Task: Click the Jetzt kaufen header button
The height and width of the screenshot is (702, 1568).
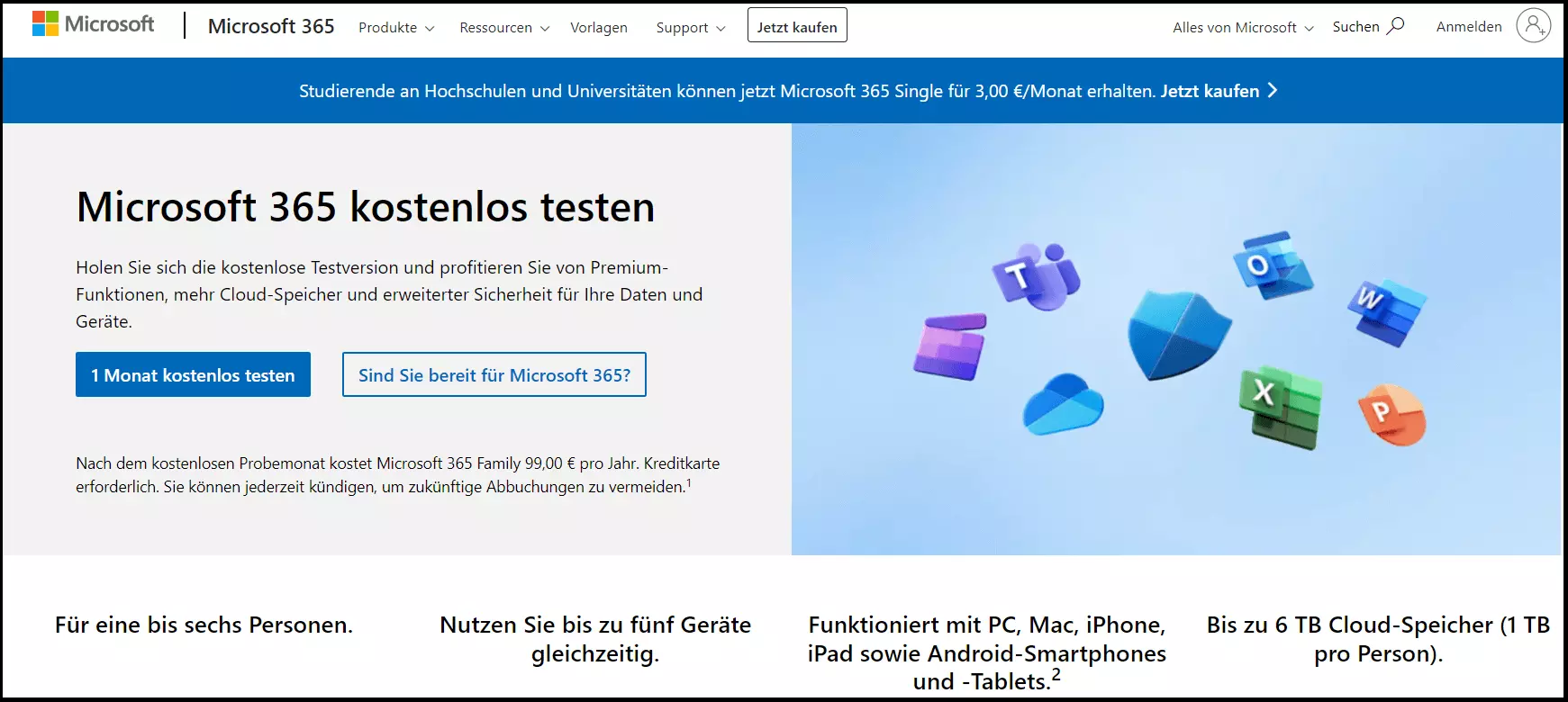Action: click(797, 26)
